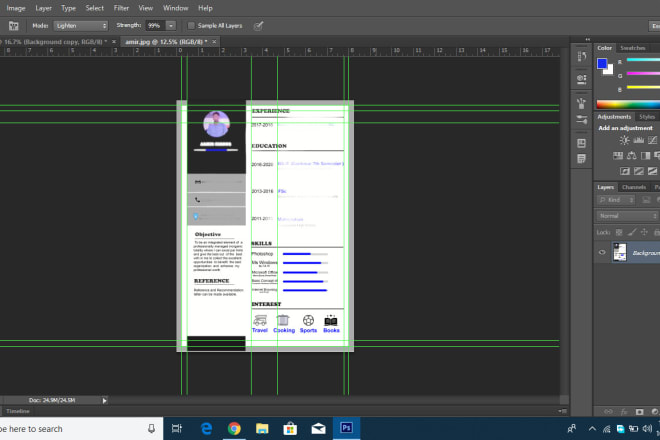Viewport: 660px width, 440px height.
Task: Click the layer style fx icon
Action: tap(624, 412)
